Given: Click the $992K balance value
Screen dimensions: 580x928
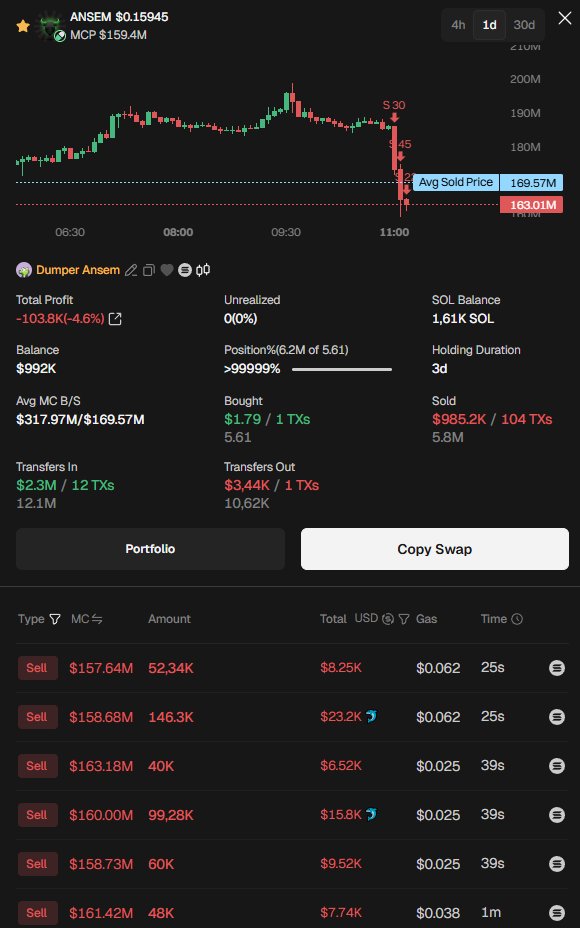Looking at the screenshot, I should click(36, 369).
